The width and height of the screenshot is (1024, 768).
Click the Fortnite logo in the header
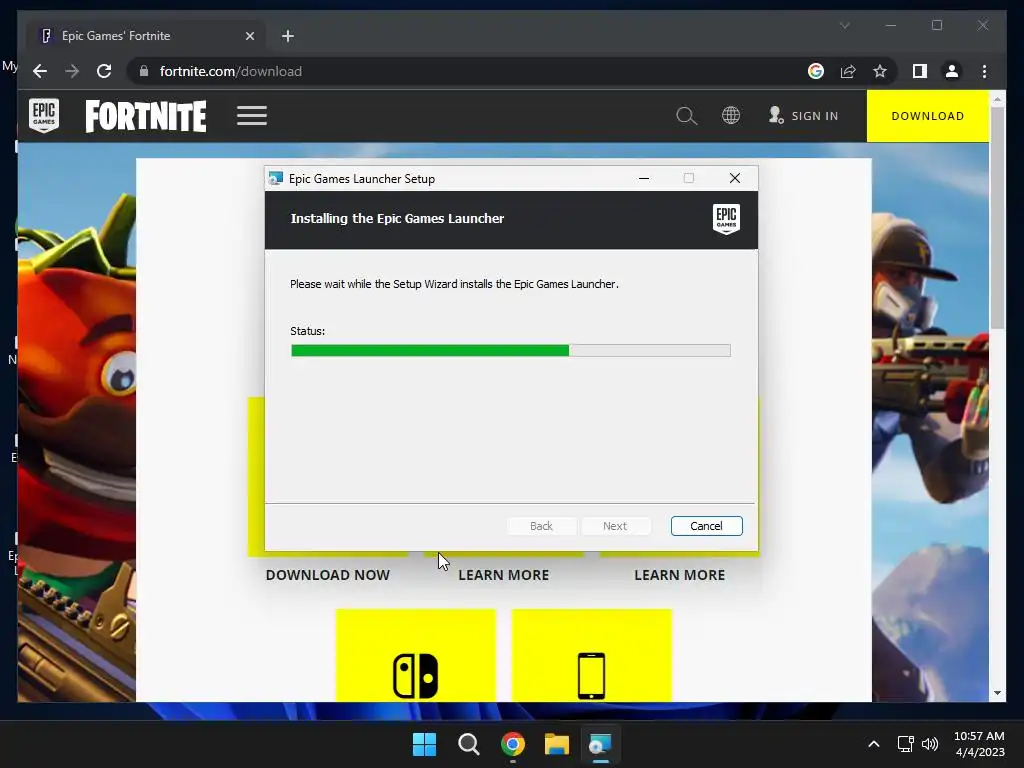(x=146, y=116)
